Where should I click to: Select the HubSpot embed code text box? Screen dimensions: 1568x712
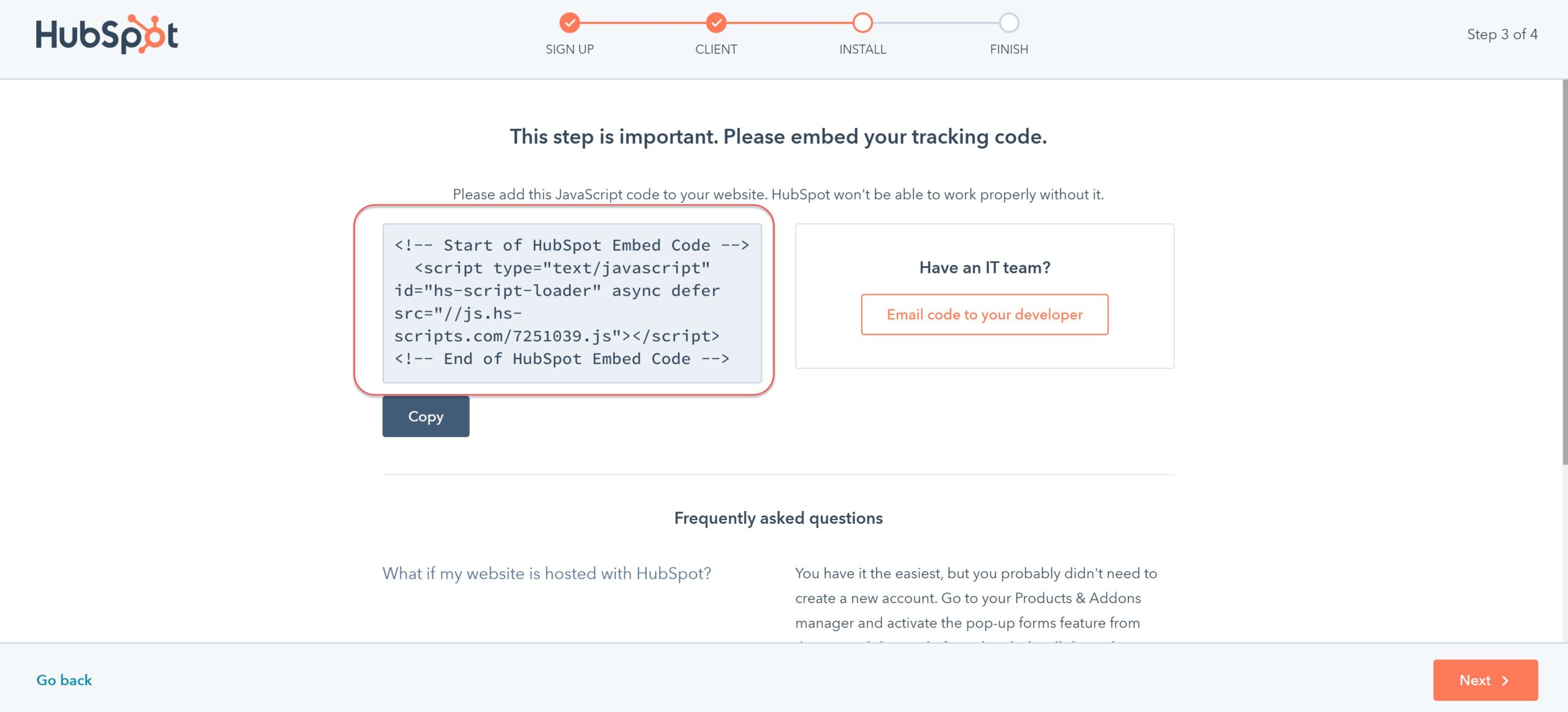pos(572,301)
